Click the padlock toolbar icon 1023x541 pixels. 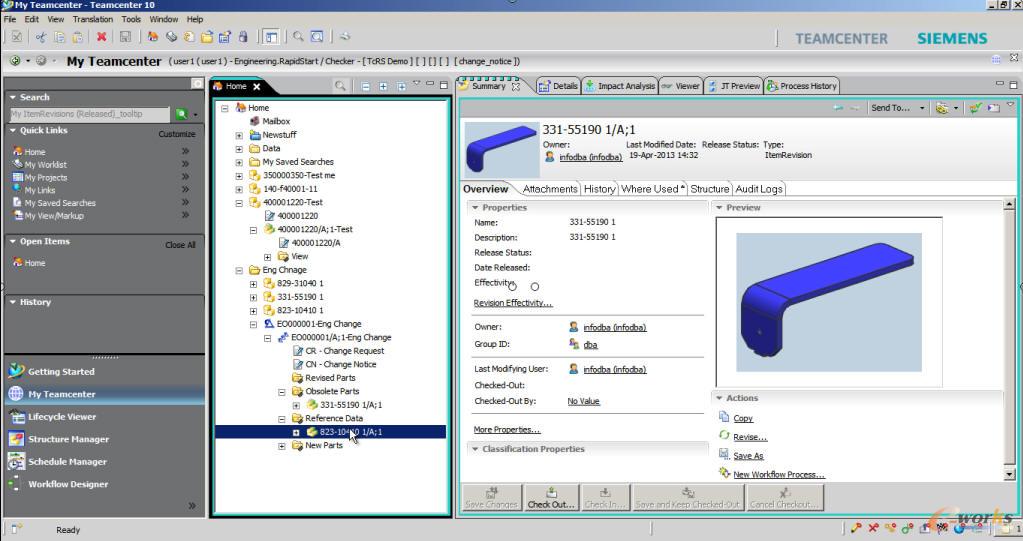tap(243, 37)
